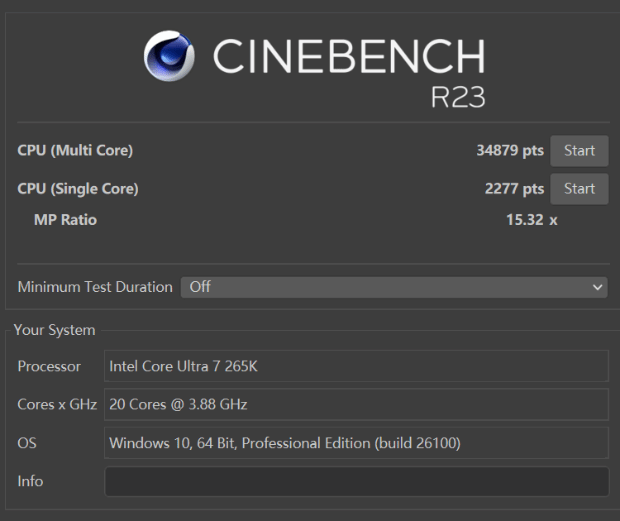The height and width of the screenshot is (521, 620).
Task: Click the CINEBENCH title text
Action: (348, 56)
